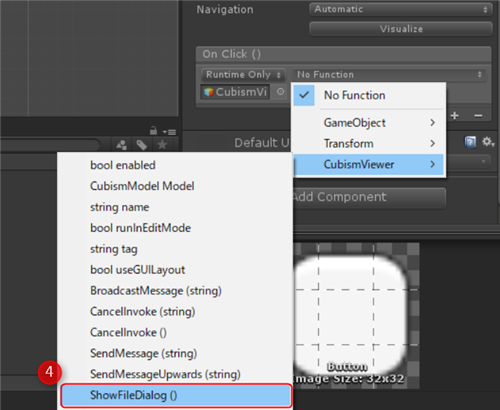Add a new On Click event with plus
This screenshot has height=410, width=500.
(x=455, y=116)
